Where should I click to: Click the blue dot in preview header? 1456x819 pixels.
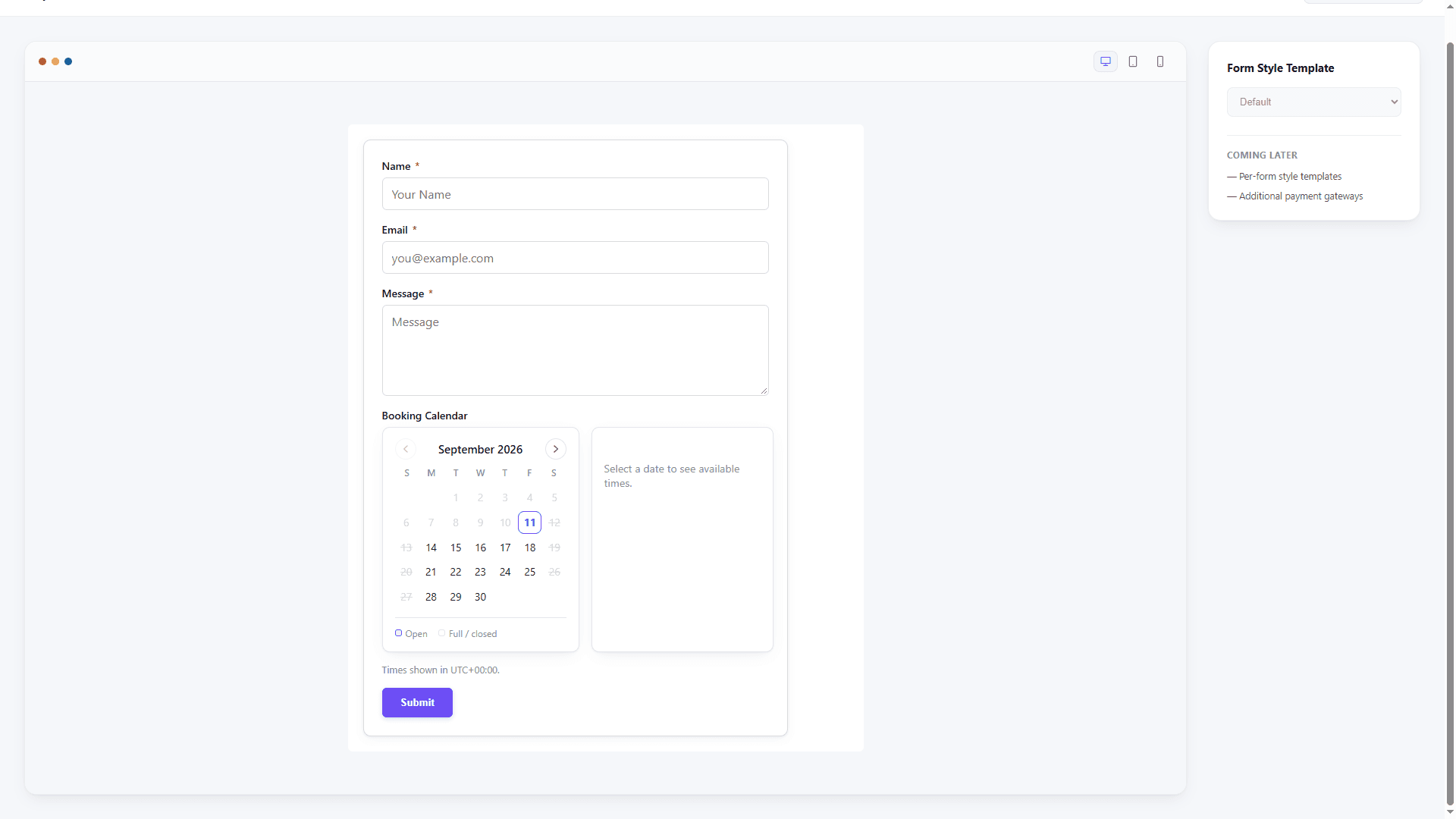coord(68,61)
